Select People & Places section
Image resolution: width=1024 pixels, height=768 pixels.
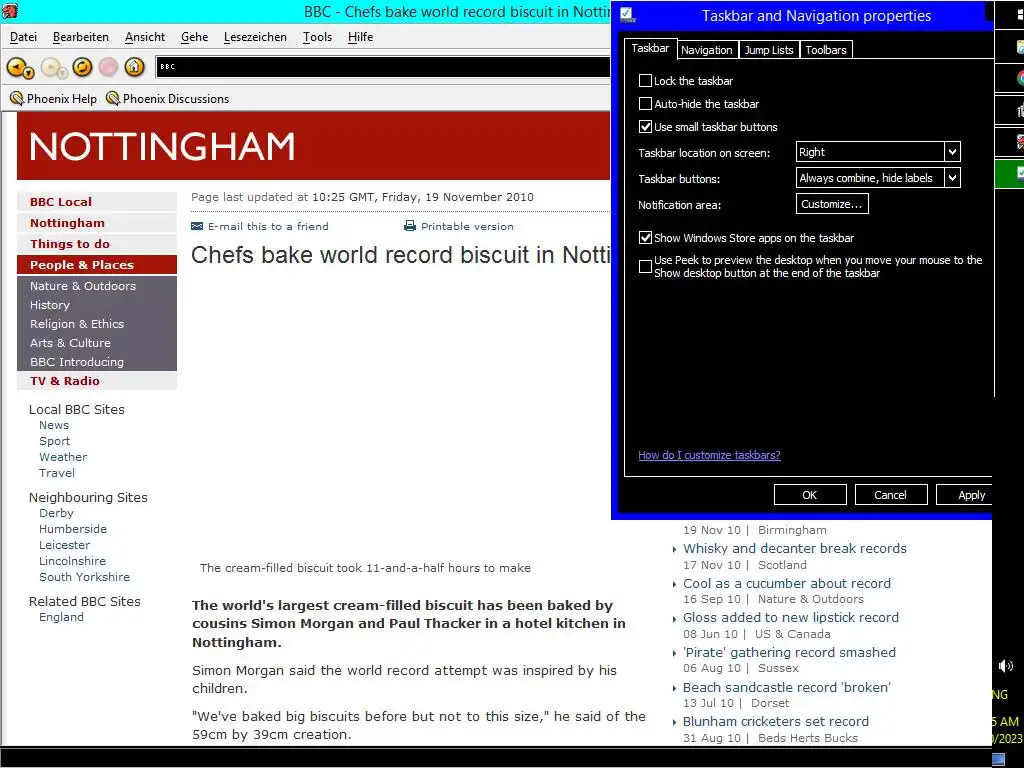(97, 264)
